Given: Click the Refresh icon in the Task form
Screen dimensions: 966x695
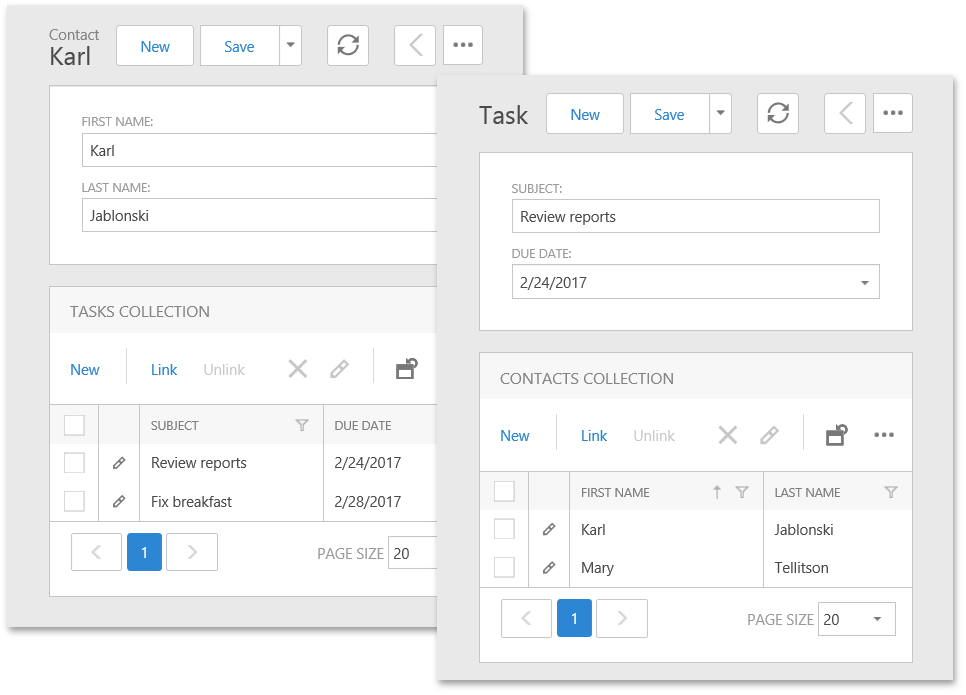Looking at the screenshot, I should [777, 114].
